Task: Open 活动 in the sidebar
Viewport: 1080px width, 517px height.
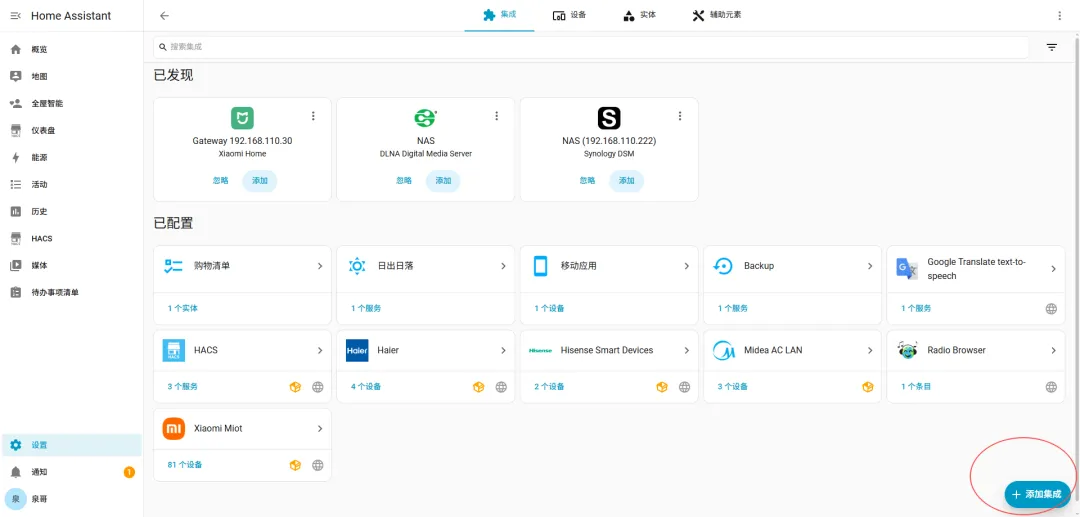Action: pos(72,184)
